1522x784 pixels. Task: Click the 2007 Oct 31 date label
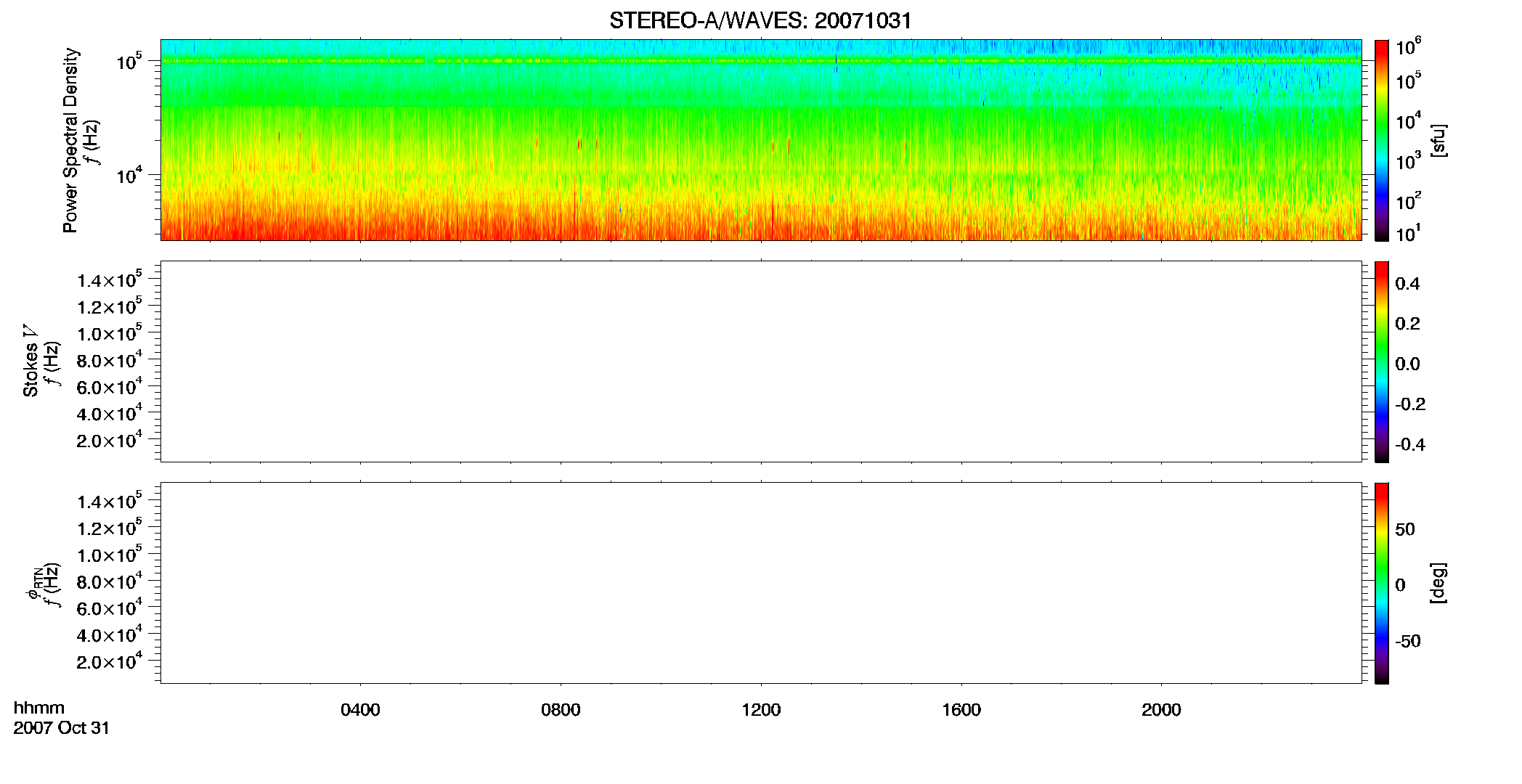click(62, 727)
